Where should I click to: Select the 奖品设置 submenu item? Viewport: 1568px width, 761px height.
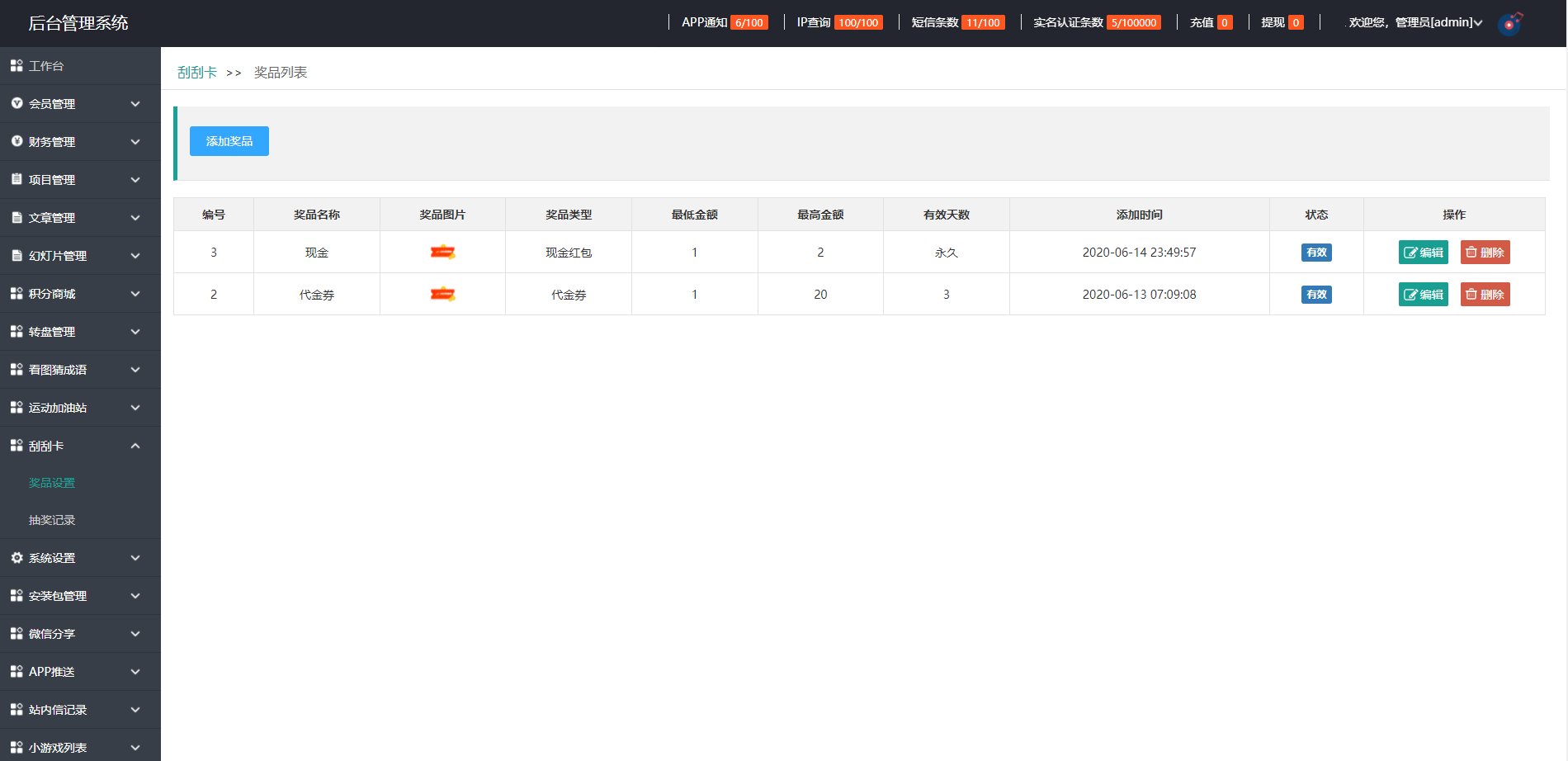[52, 483]
